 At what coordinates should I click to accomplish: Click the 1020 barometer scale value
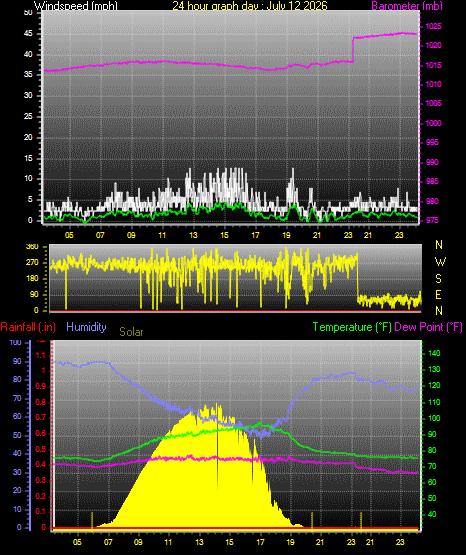[x=433, y=46]
